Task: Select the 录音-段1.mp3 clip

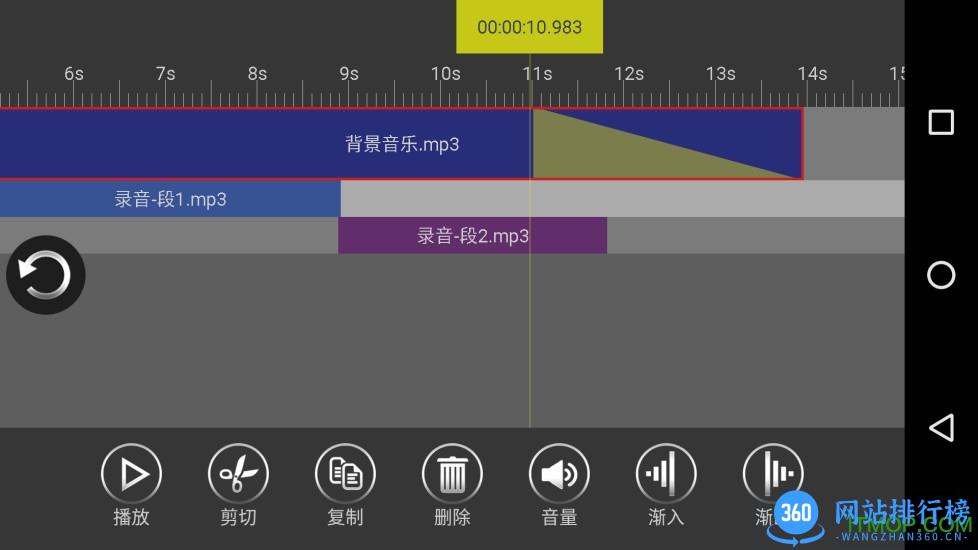Action: tap(170, 199)
